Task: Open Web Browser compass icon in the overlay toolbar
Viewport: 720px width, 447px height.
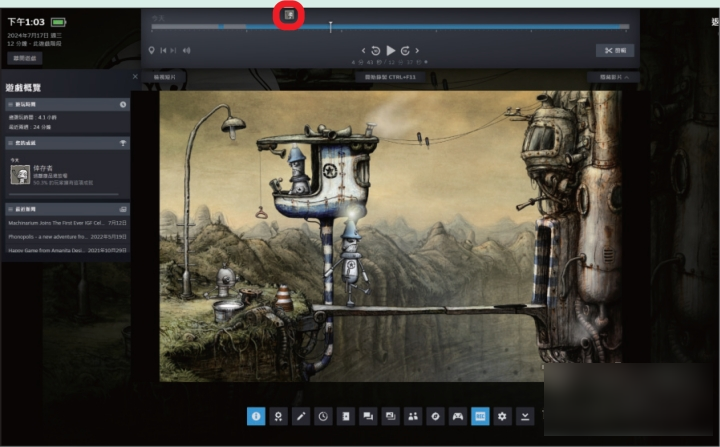Action: click(x=435, y=416)
